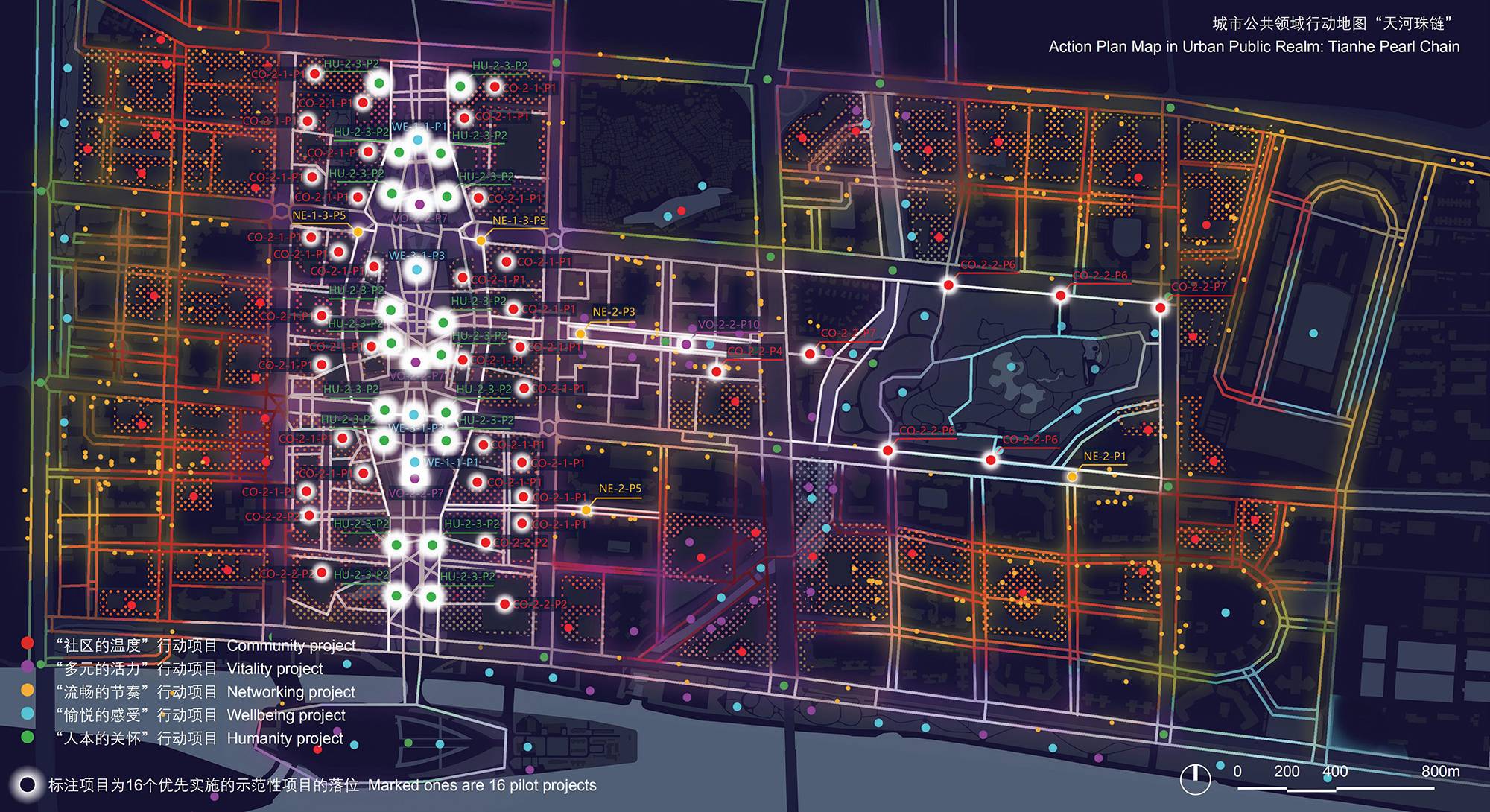The height and width of the screenshot is (812, 1490).
Task: Click the NE-2-P5 orange project marker
Action: 587,510
